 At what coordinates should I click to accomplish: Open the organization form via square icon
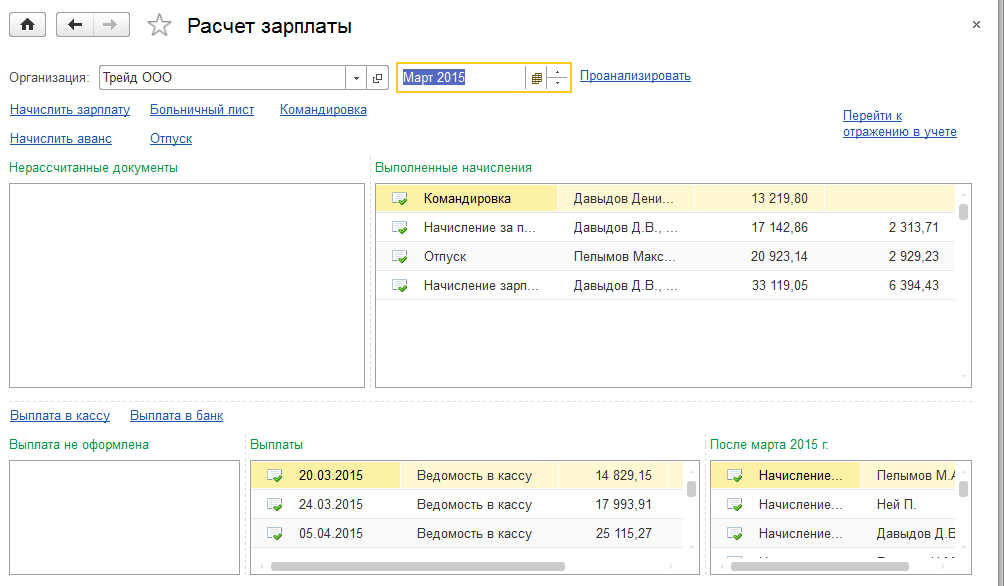[x=378, y=77]
